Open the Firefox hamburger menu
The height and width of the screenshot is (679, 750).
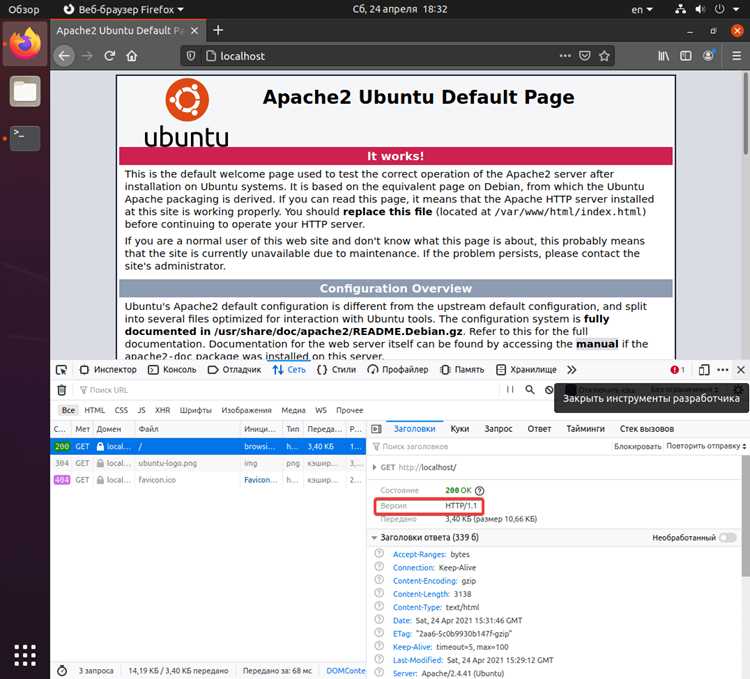pos(737,56)
